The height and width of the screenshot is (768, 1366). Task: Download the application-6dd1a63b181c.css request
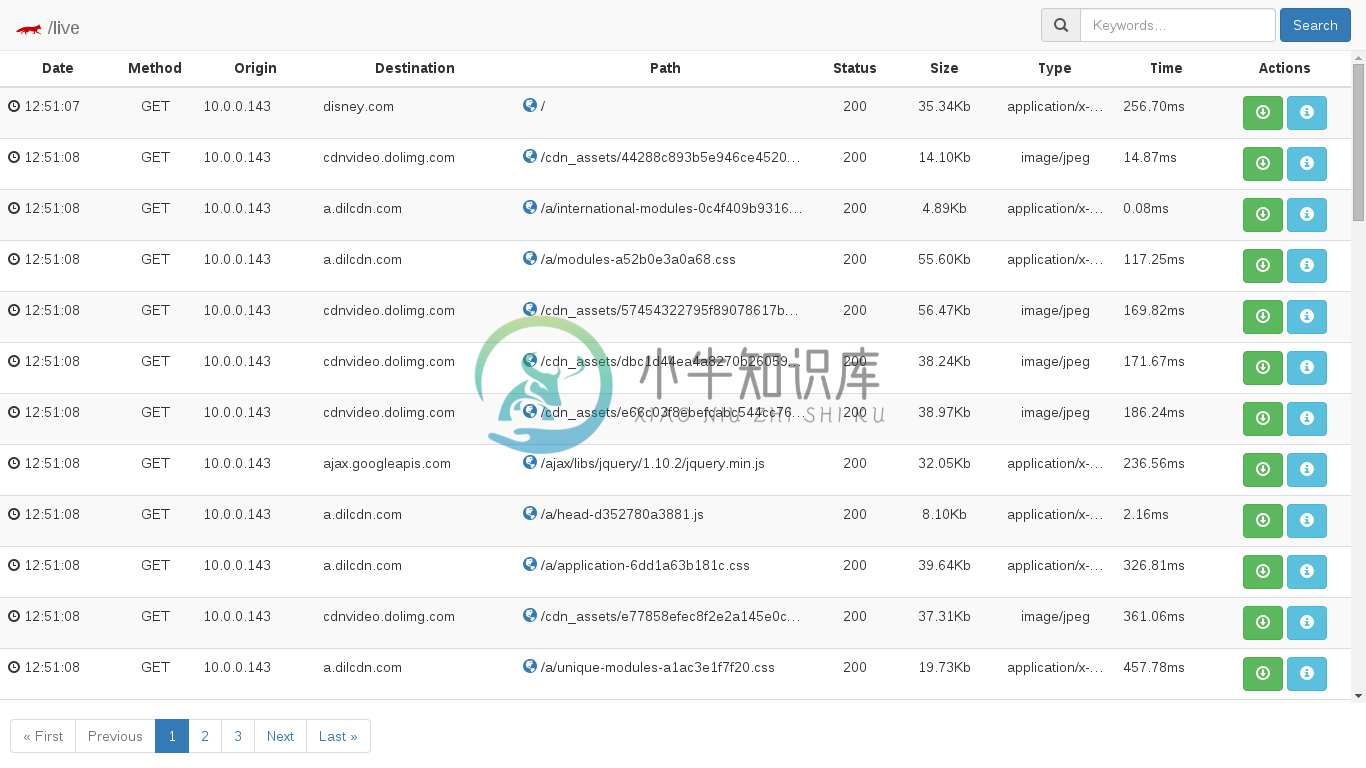(1263, 572)
